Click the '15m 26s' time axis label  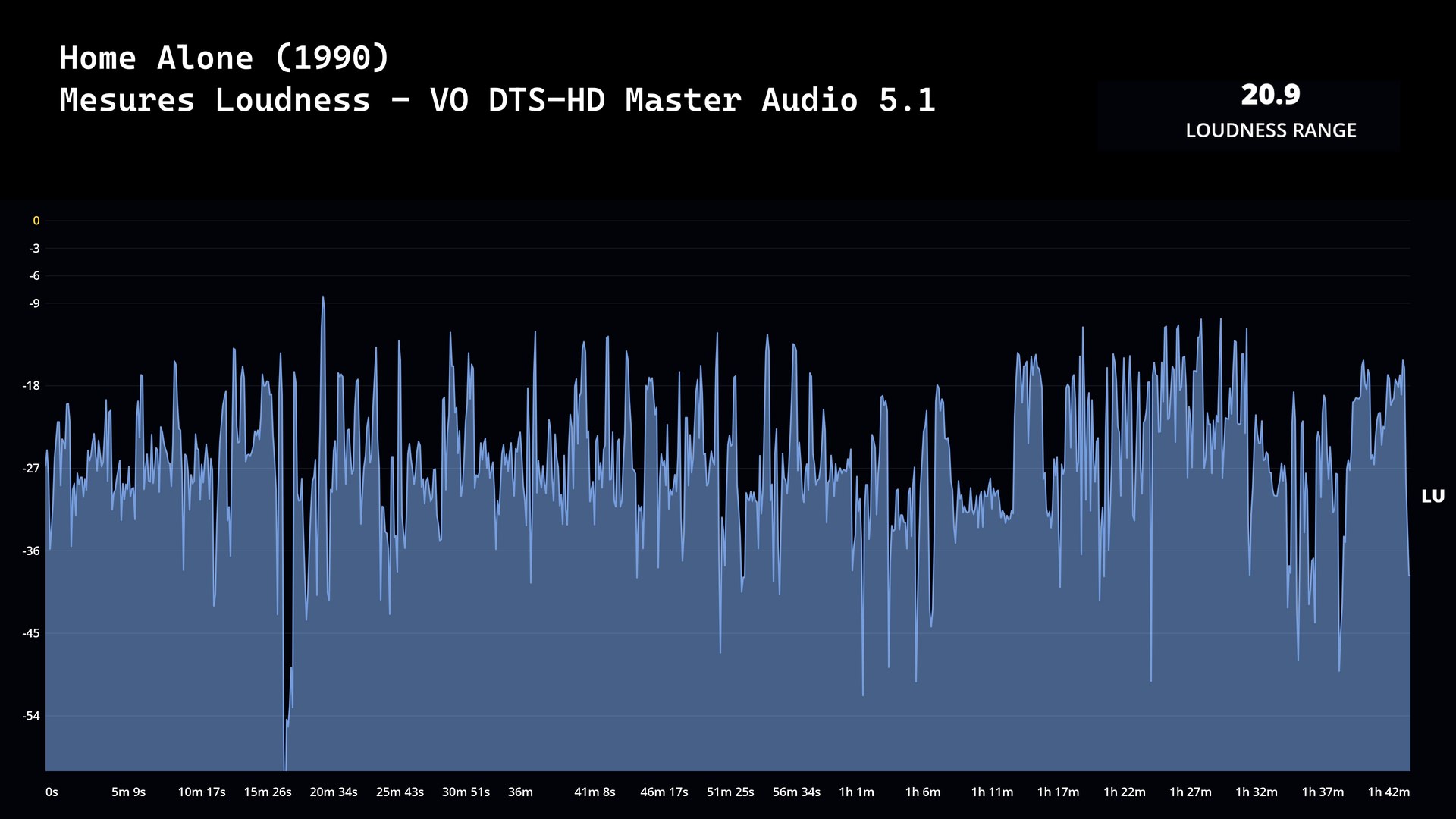(x=268, y=792)
